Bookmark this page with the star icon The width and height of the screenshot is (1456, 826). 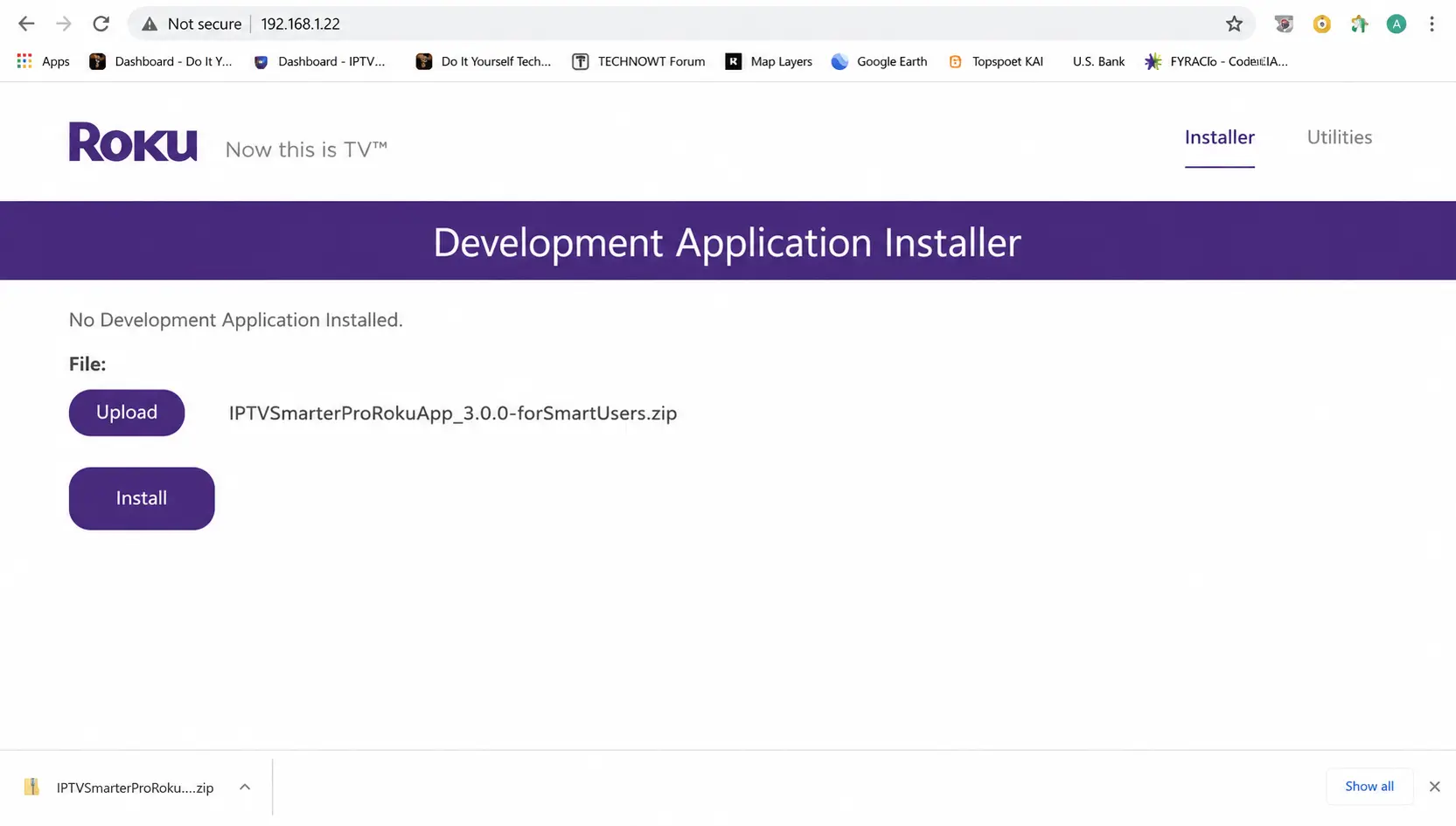tap(1234, 24)
